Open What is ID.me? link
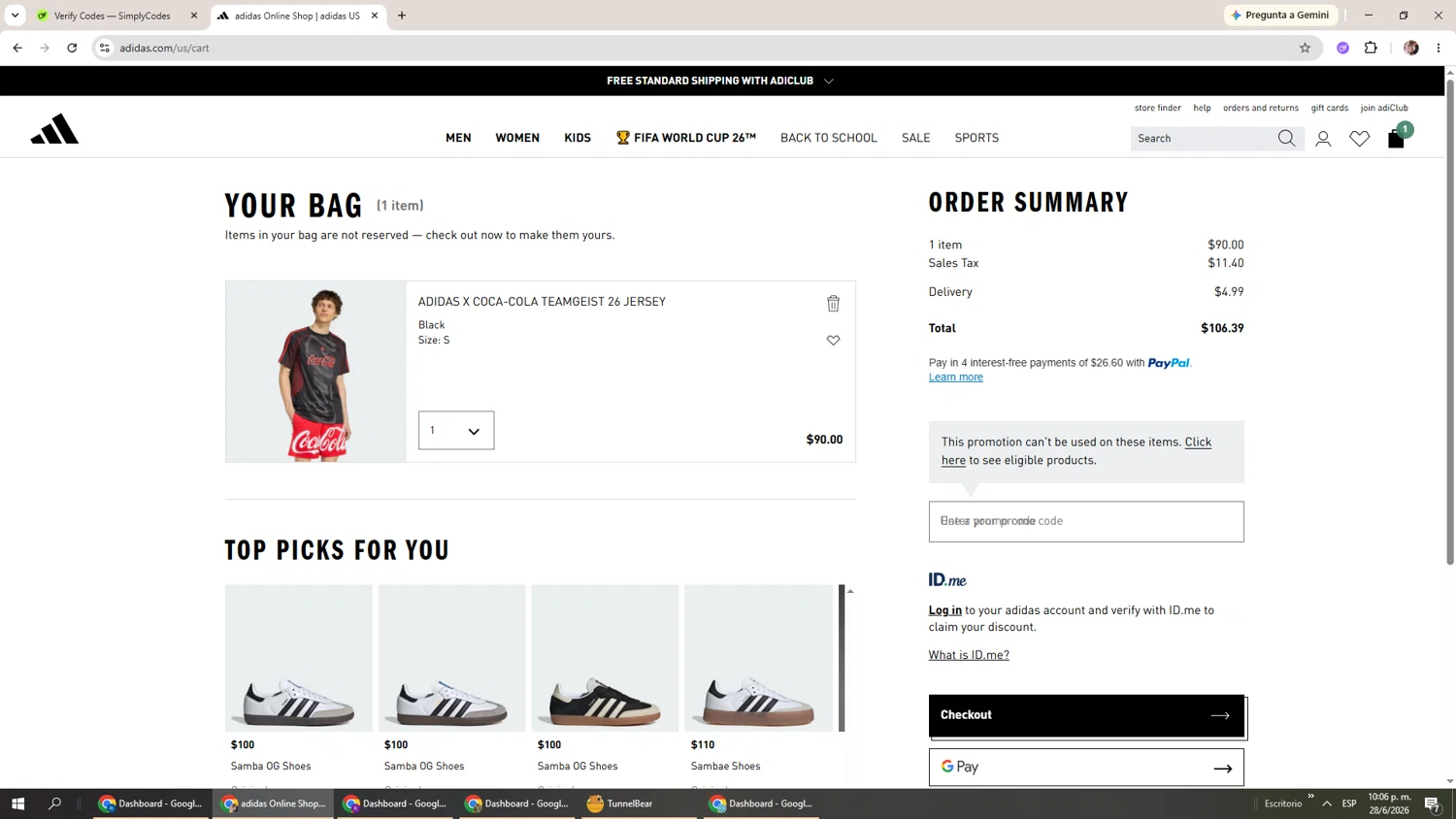The width and height of the screenshot is (1456, 819). pos(969,655)
